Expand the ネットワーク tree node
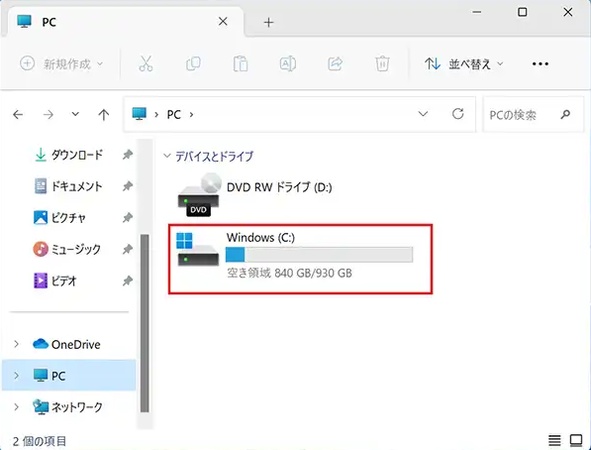 [x=16, y=407]
